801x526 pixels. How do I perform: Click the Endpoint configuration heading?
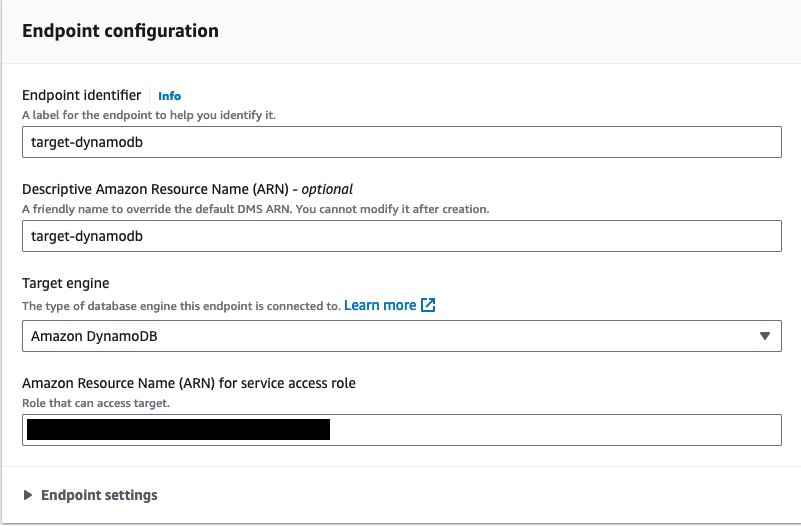coord(120,30)
